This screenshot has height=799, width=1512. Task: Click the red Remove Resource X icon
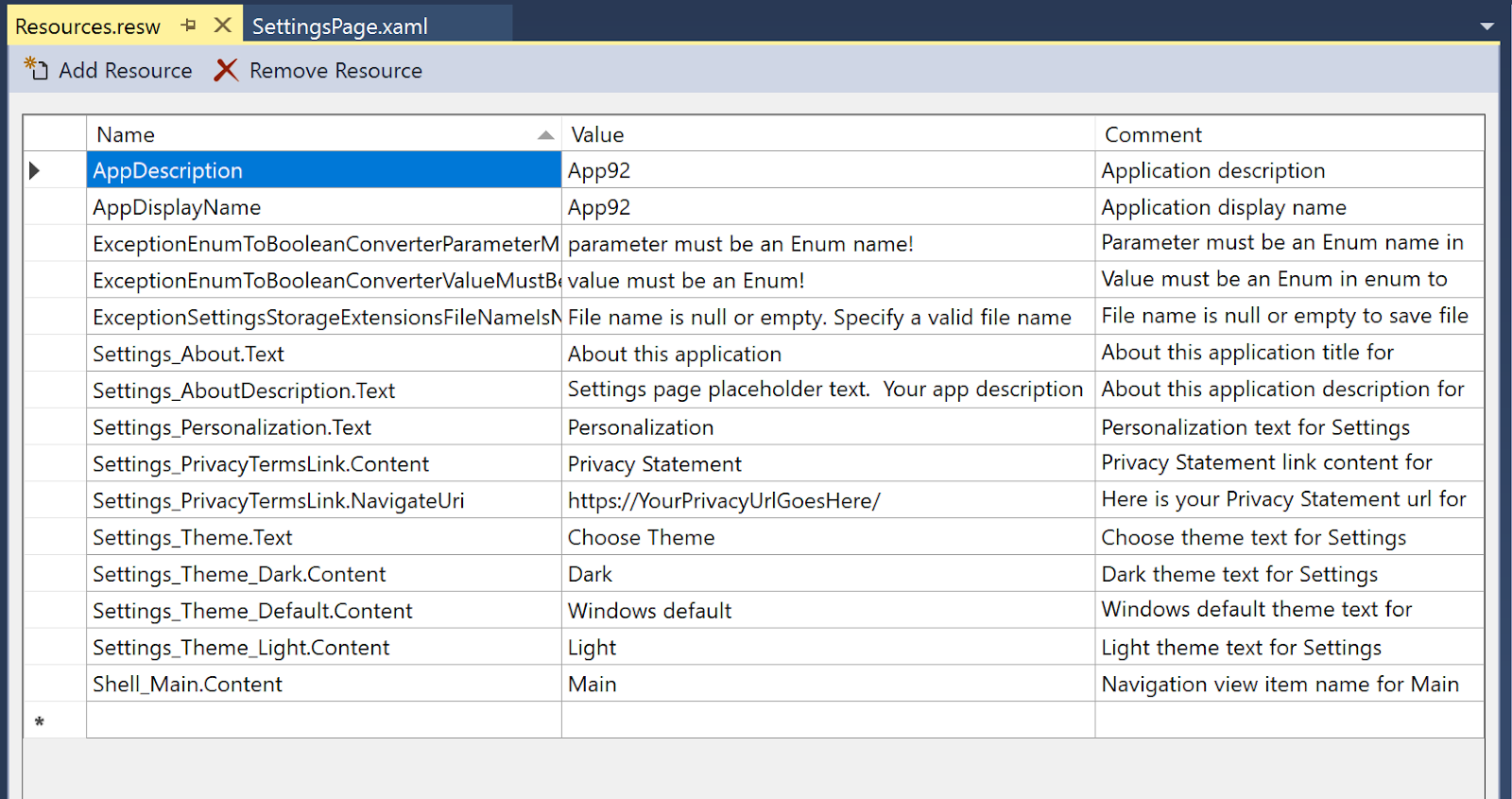point(226,70)
